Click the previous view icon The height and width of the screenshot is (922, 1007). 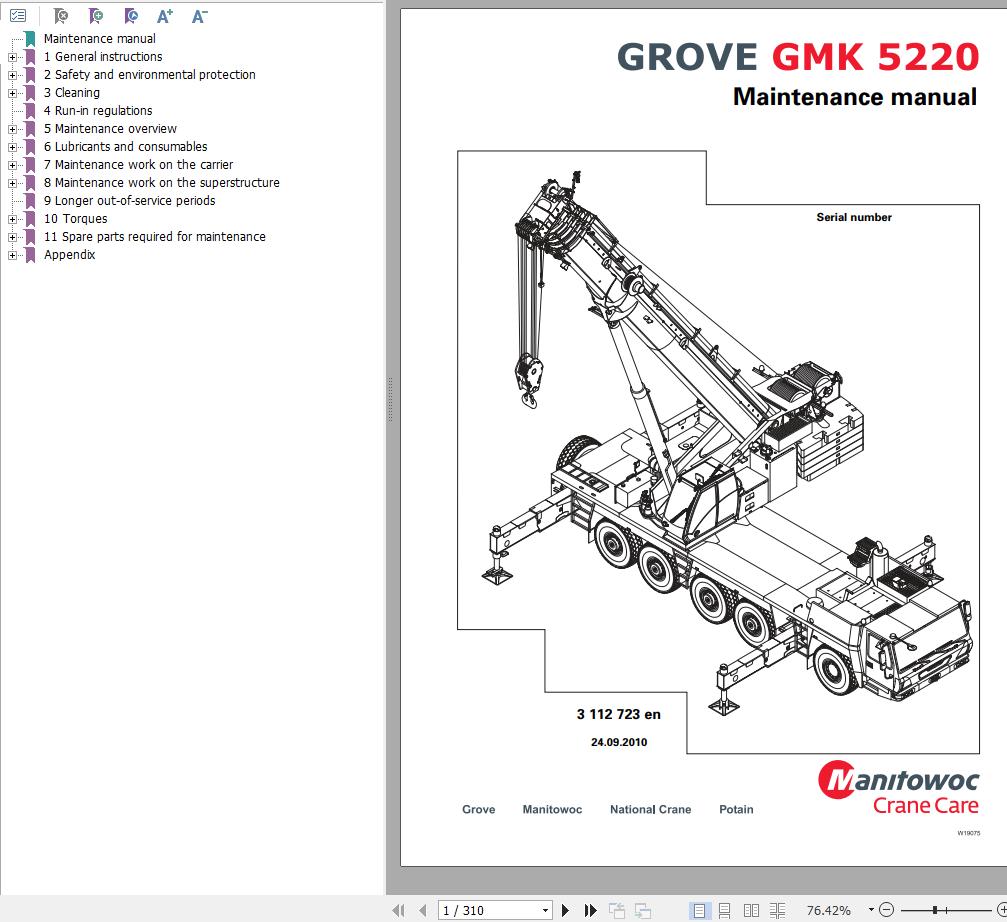[x=617, y=910]
